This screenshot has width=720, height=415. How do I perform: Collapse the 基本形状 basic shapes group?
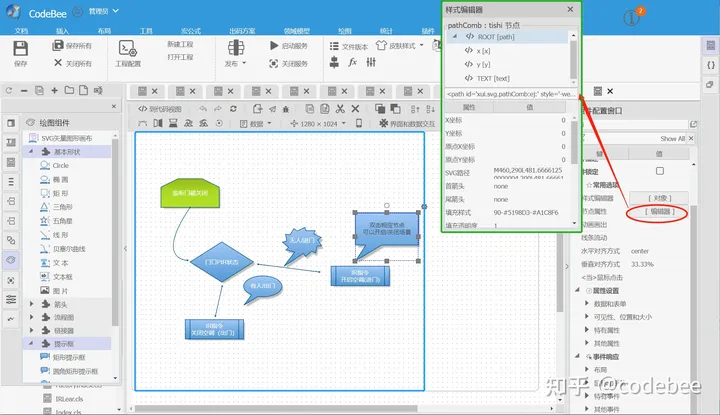click(x=31, y=151)
